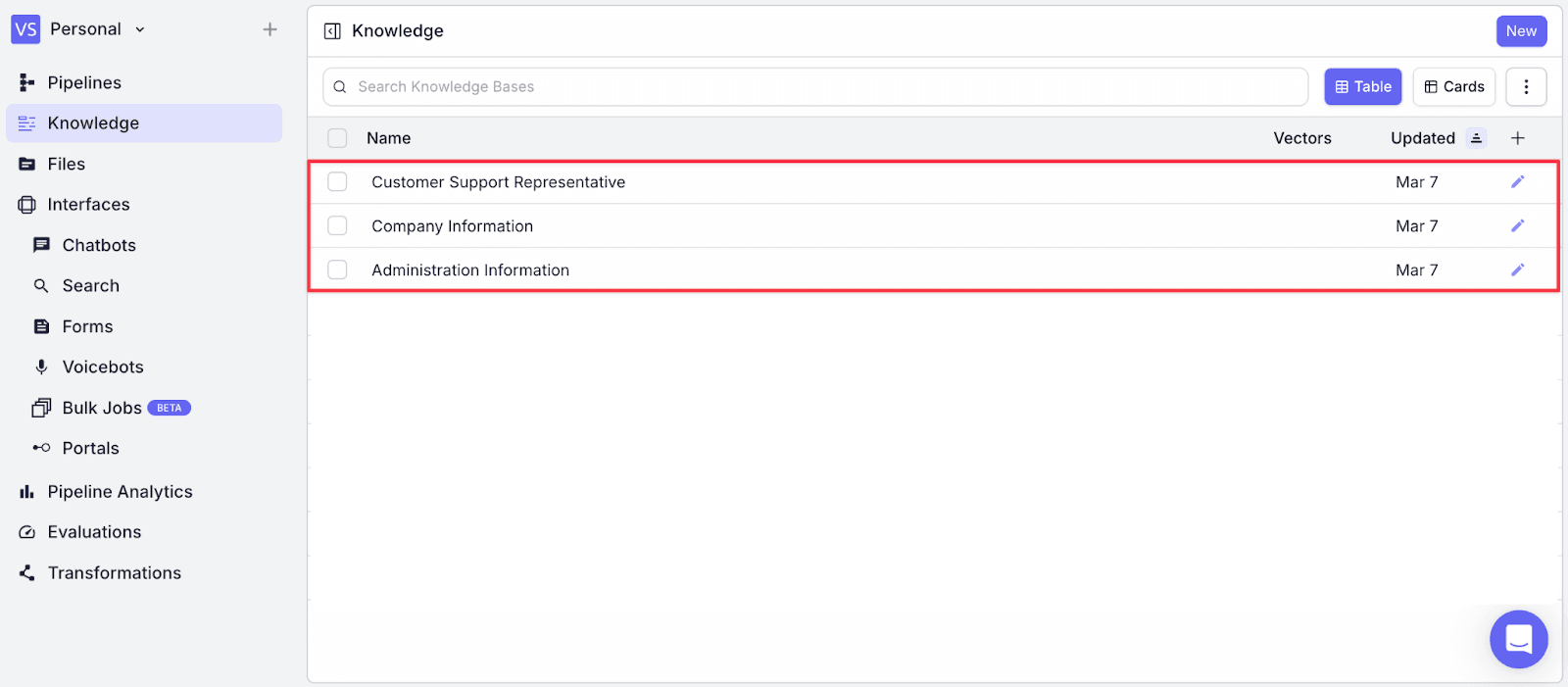
Task: Click the edit pencil for Administration Information
Action: click(x=1517, y=270)
